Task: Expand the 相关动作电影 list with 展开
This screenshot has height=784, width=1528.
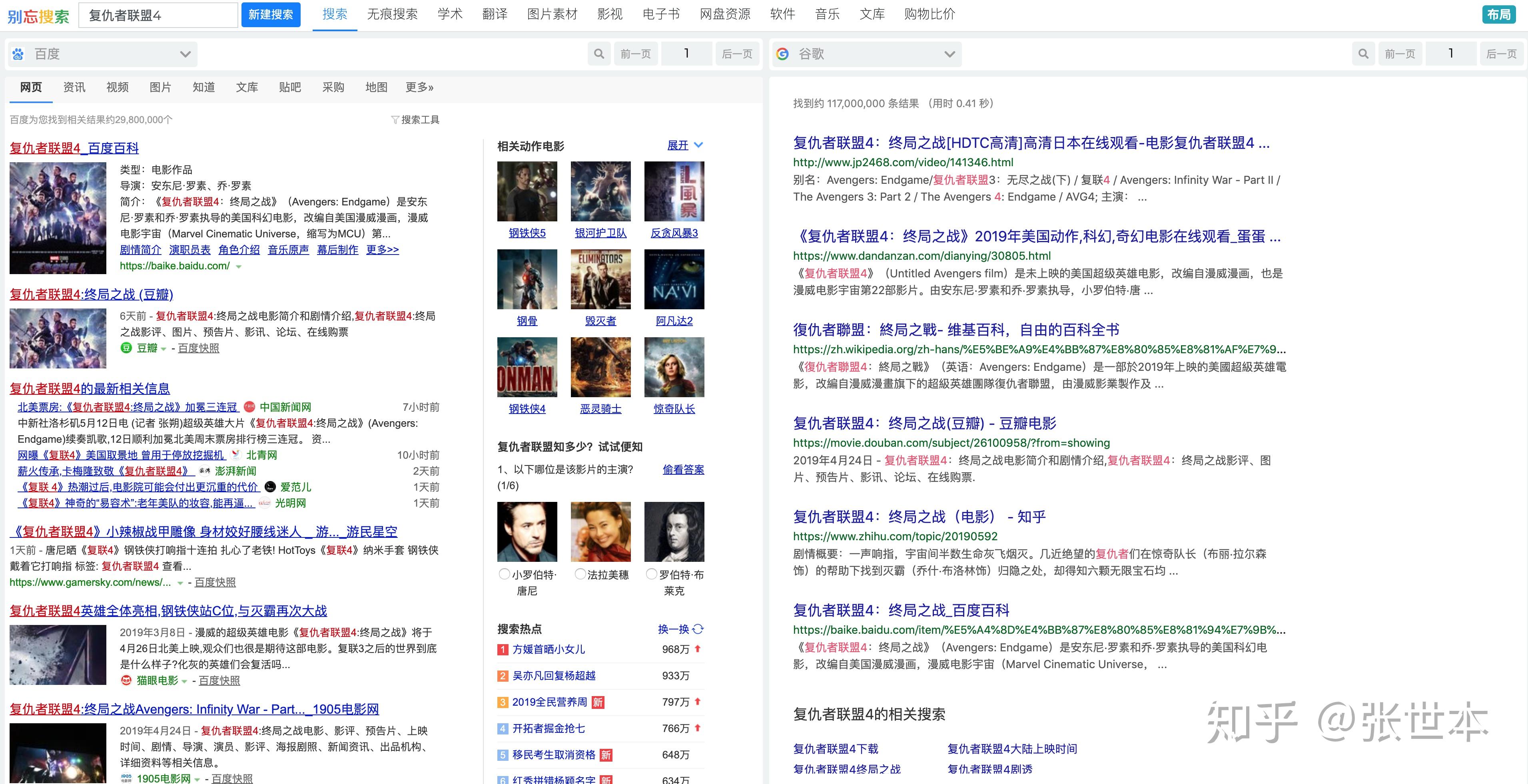Action: 684,145
